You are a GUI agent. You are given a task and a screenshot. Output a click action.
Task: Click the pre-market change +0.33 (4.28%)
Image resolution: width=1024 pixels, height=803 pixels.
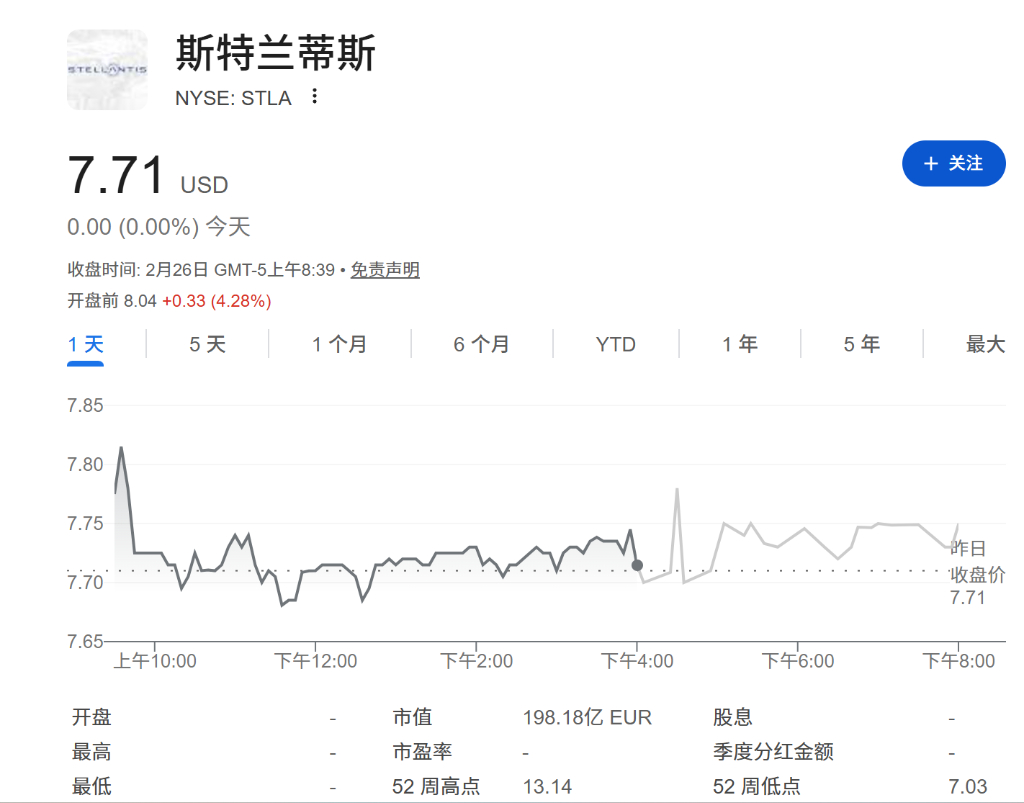pyautogui.click(x=218, y=299)
